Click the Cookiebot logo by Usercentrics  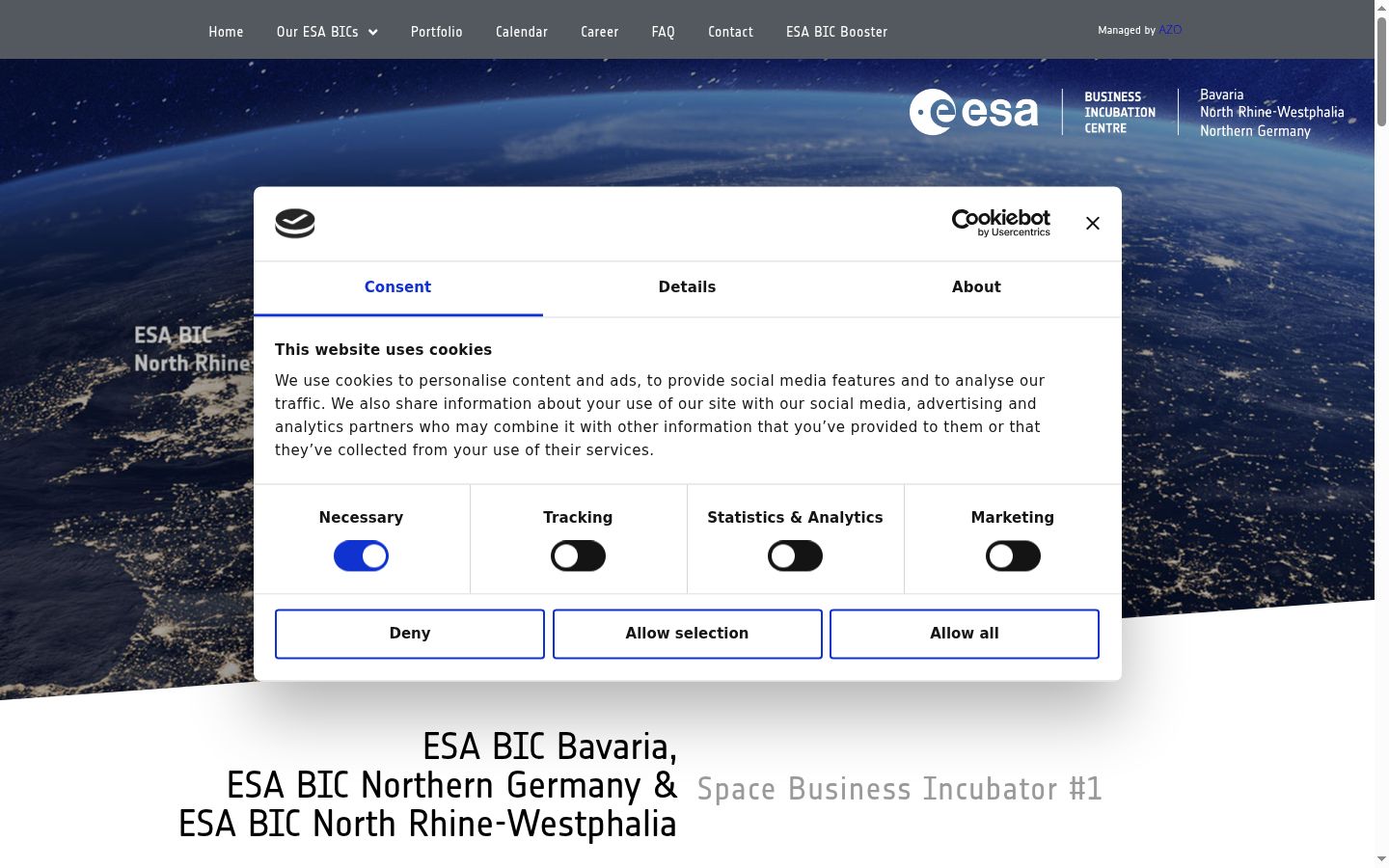[x=1000, y=223]
